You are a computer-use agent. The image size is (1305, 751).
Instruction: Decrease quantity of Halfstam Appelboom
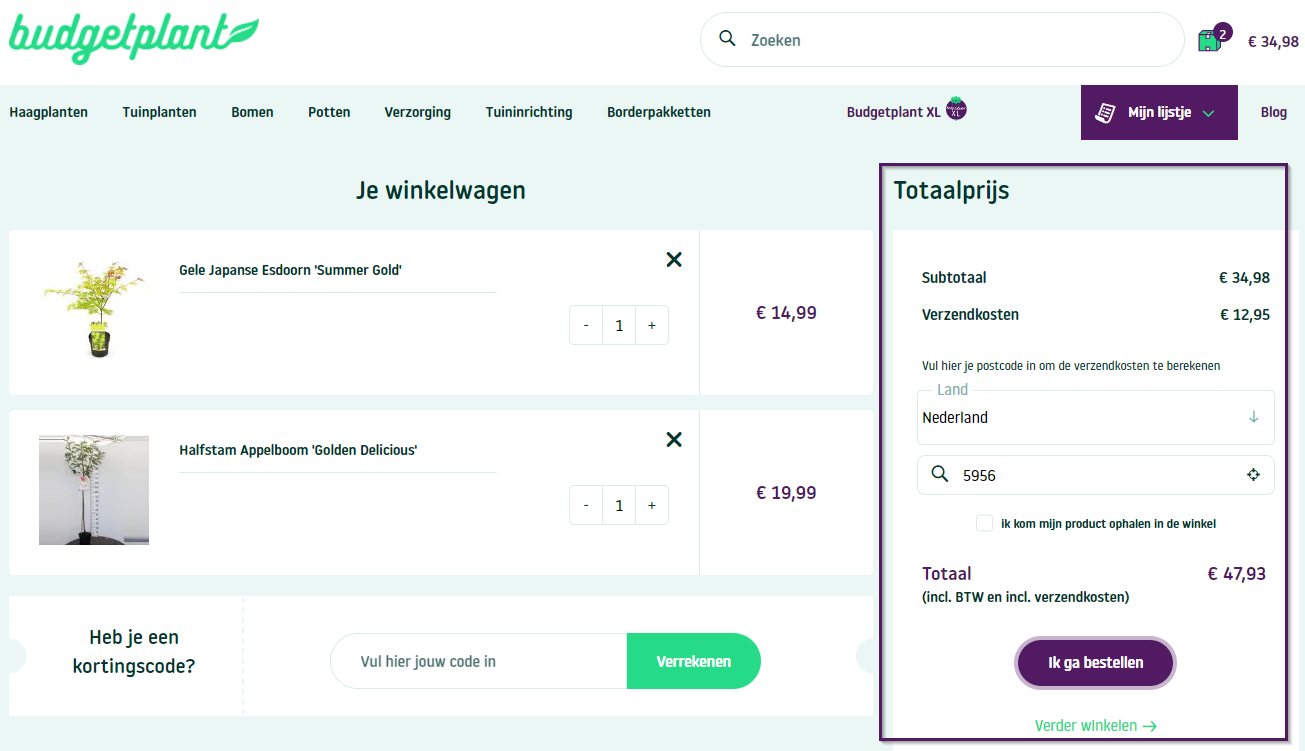click(x=586, y=506)
